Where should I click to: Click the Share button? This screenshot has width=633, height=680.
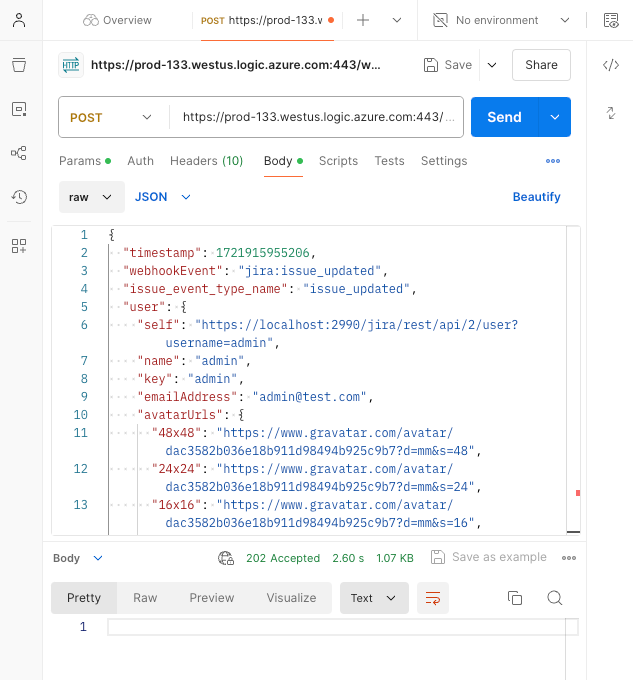pyautogui.click(x=541, y=65)
